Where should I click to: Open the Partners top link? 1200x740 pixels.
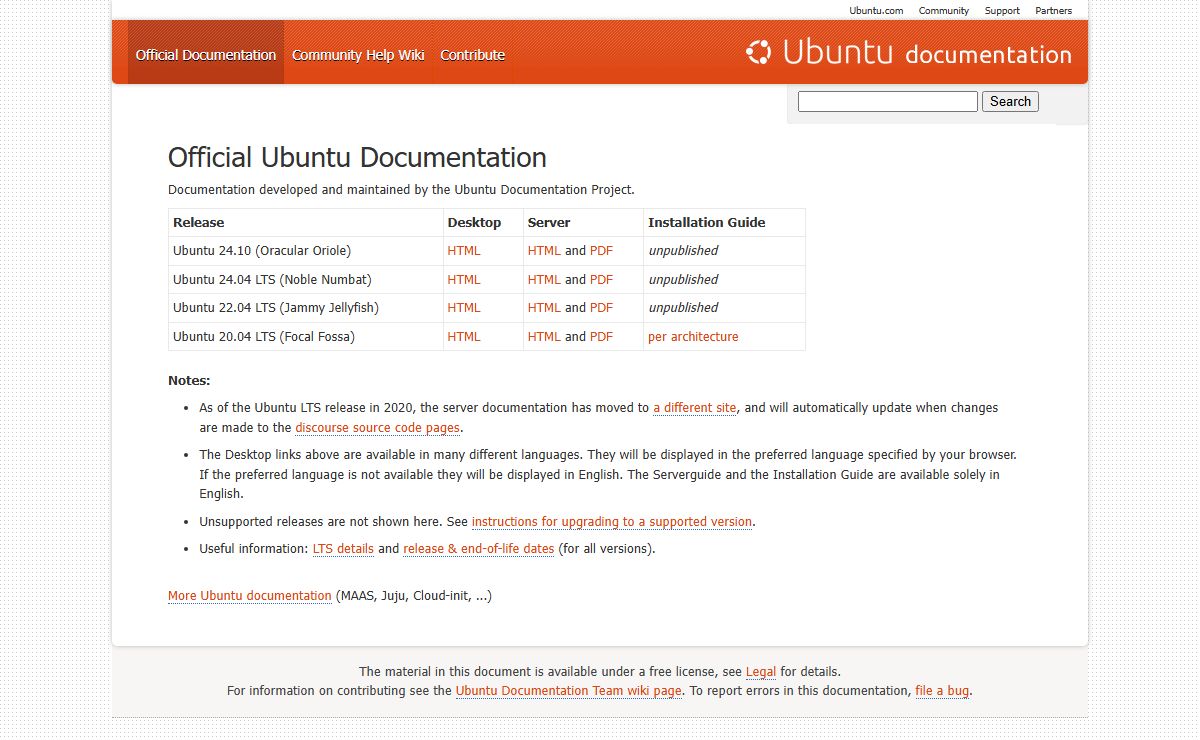tap(1053, 11)
